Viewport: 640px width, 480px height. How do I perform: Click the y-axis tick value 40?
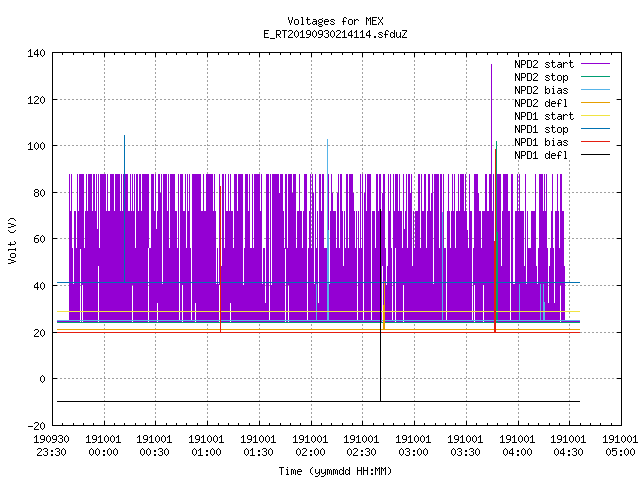tap(39, 286)
